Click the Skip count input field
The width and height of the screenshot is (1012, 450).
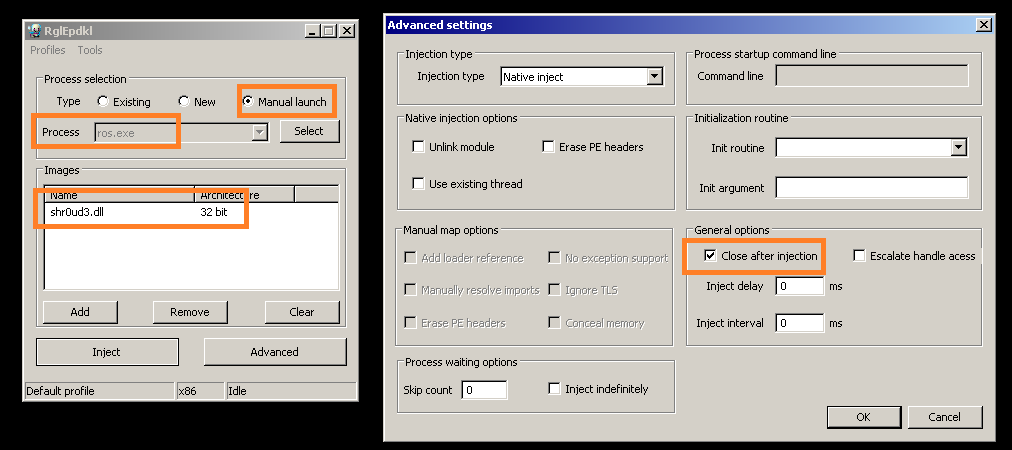(484, 390)
